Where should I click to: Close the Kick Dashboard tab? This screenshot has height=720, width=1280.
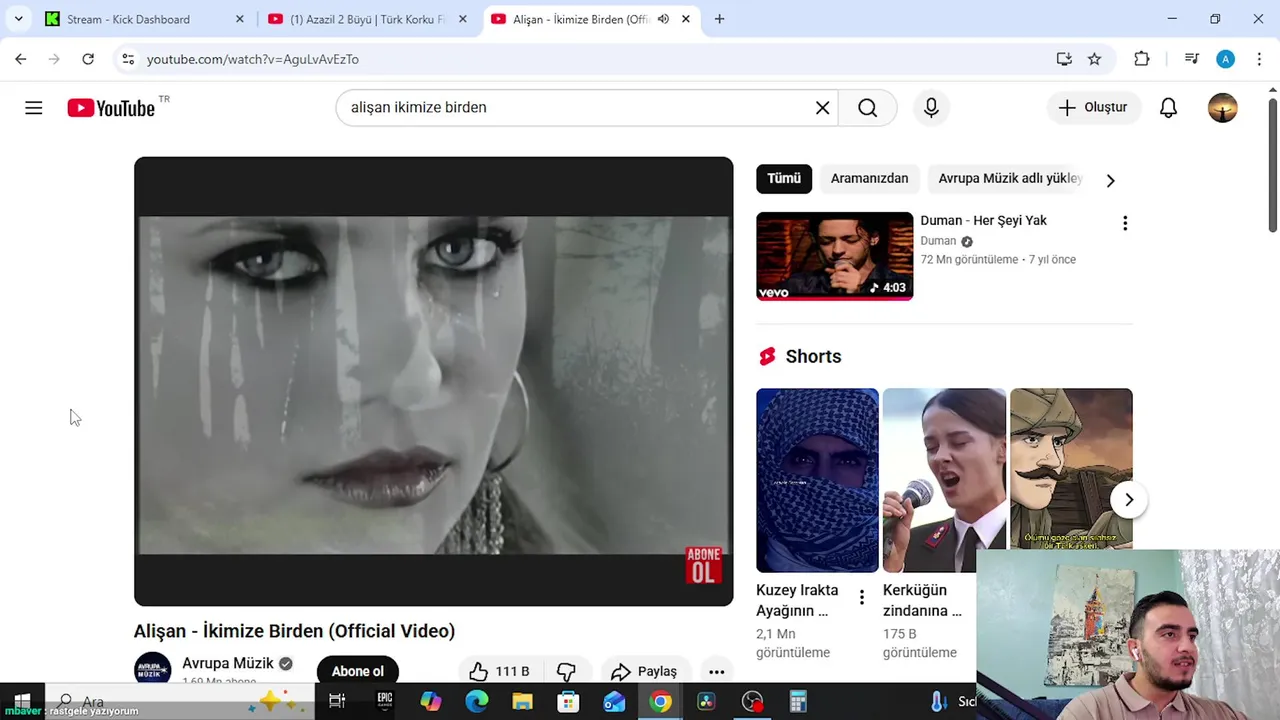pos(239,19)
